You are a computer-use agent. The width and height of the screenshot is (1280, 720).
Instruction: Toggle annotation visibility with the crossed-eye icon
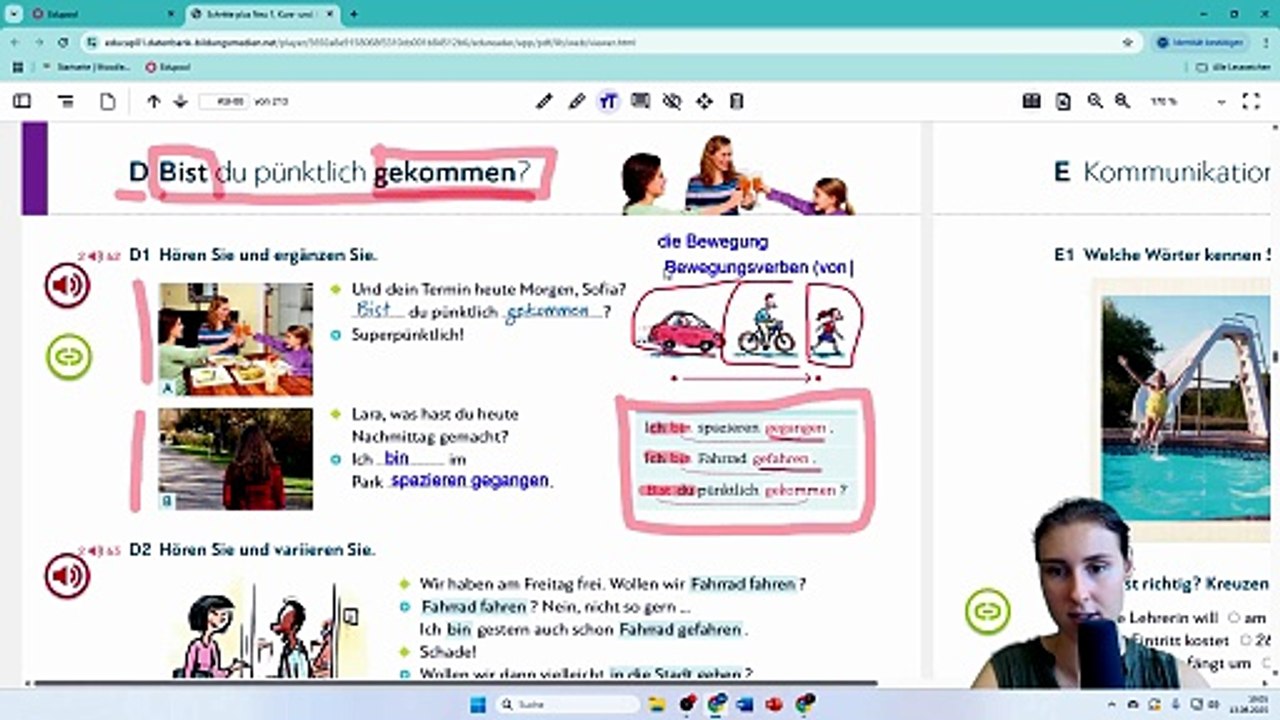tap(672, 101)
